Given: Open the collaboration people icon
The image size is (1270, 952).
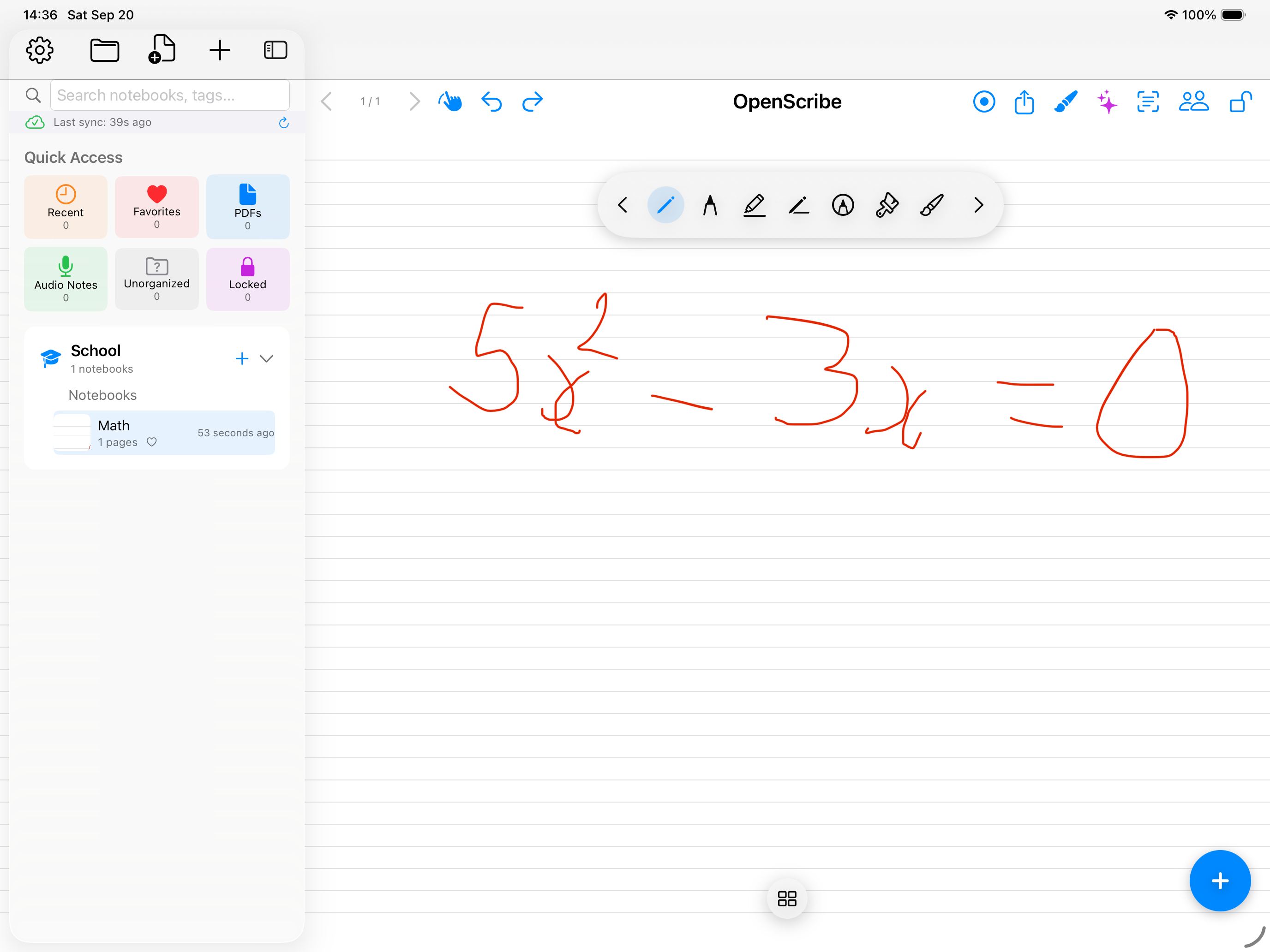Looking at the screenshot, I should click(x=1194, y=101).
